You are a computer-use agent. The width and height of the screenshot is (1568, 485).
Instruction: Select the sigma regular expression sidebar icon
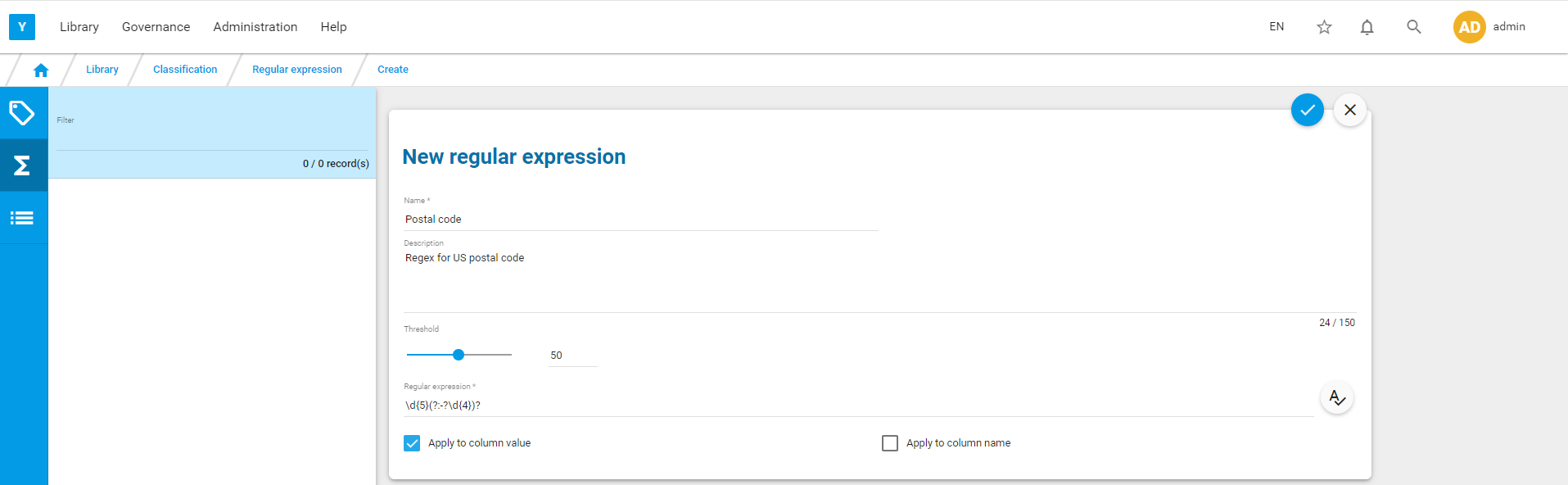tap(22, 165)
